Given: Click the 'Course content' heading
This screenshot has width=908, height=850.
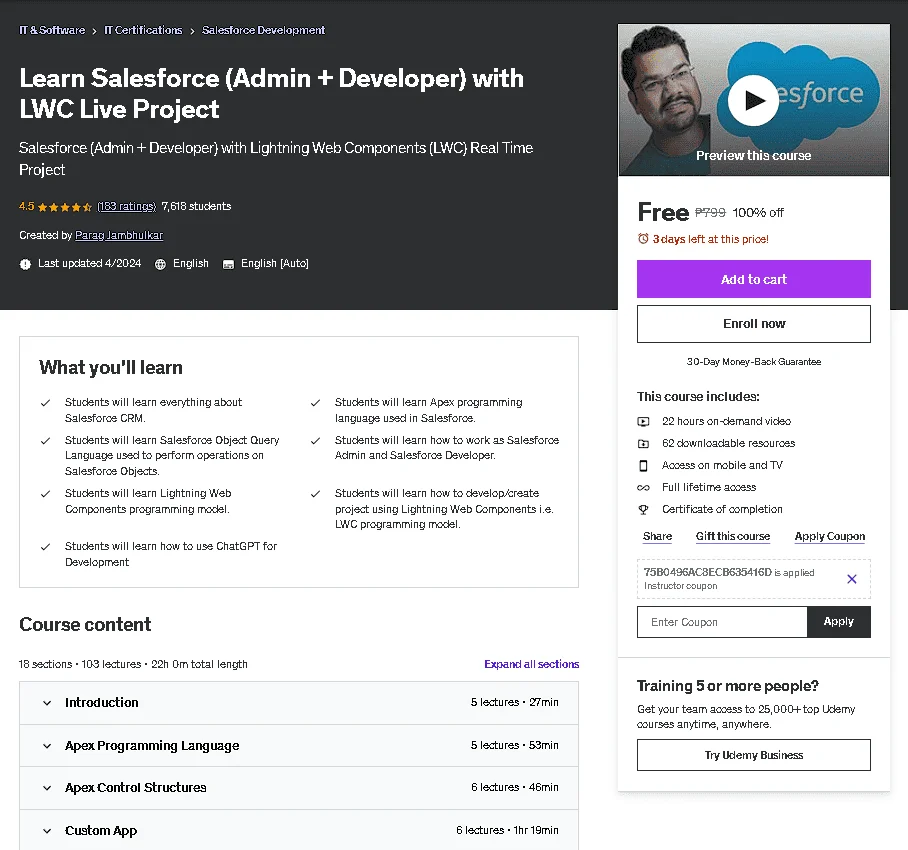Looking at the screenshot, I should coord(85,624).
